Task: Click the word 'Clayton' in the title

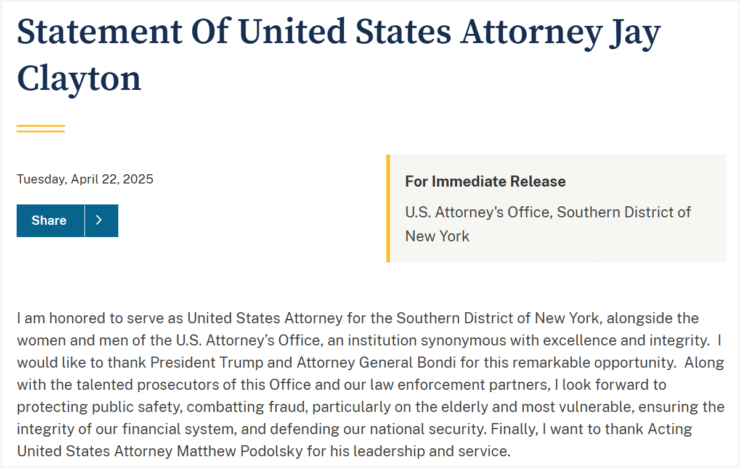Action: (x=79, y=78)
